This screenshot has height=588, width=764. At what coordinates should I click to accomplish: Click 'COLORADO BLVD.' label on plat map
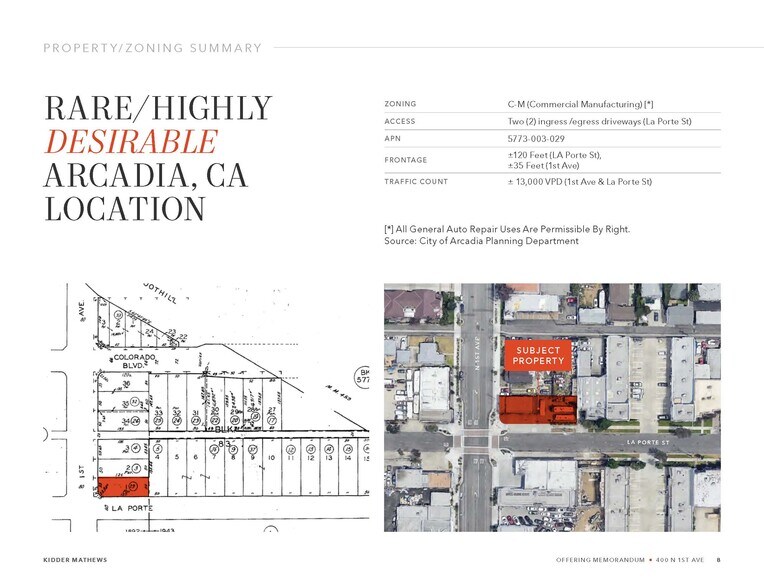click(133, 361)
